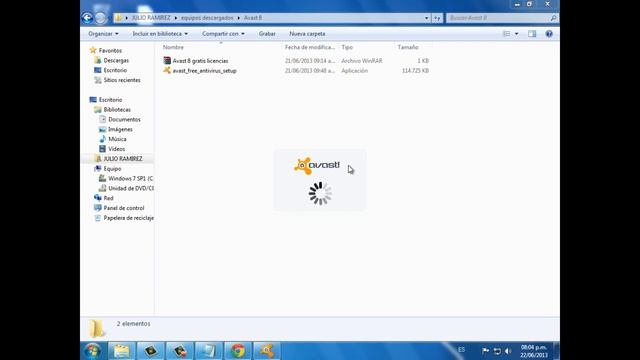The image size is (640, 360).
Task: Open the Música library
Action: pos(117,139)
